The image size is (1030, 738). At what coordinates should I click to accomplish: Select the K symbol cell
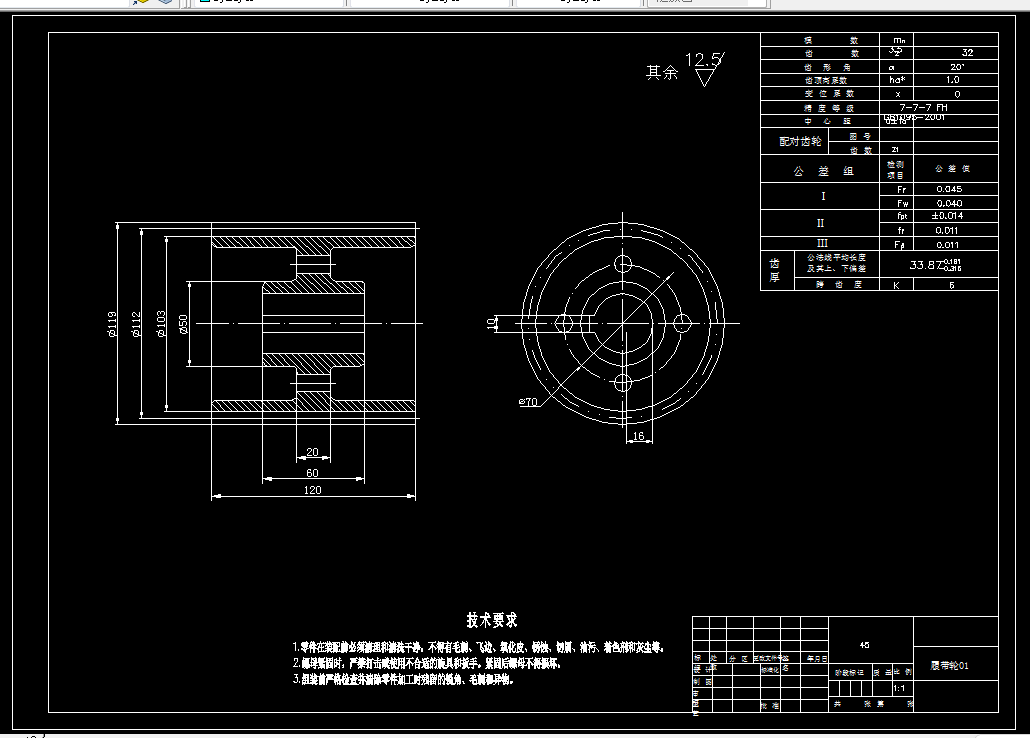click(x=896, y=285)
